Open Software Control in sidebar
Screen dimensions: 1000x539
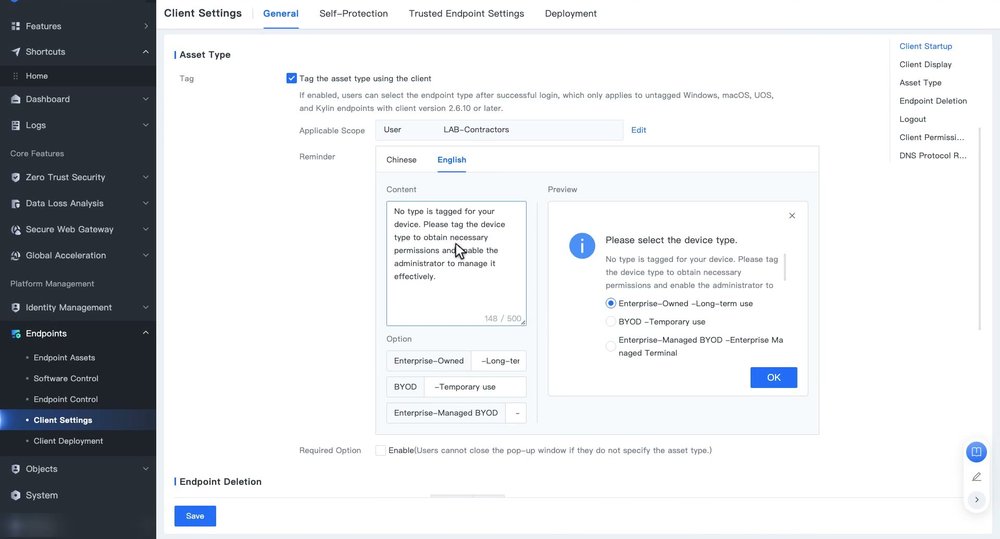click(66, 379)
